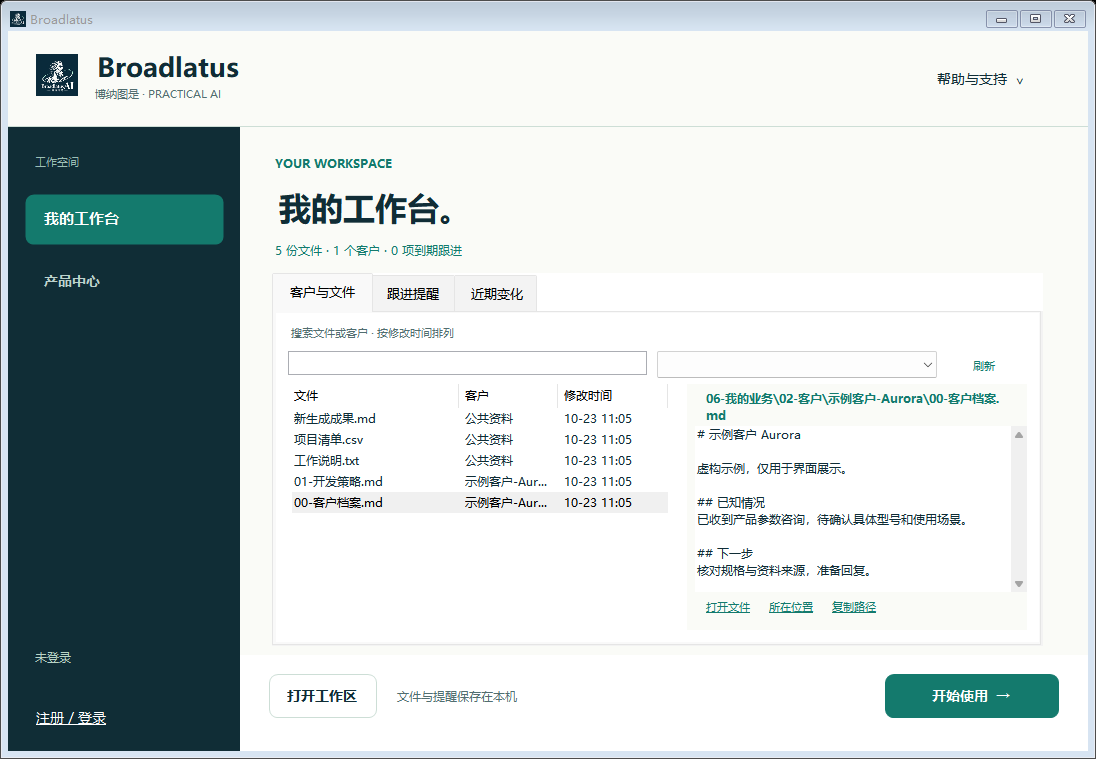
Task: Click the preview file path heading
Action: (x=853, y=407)
